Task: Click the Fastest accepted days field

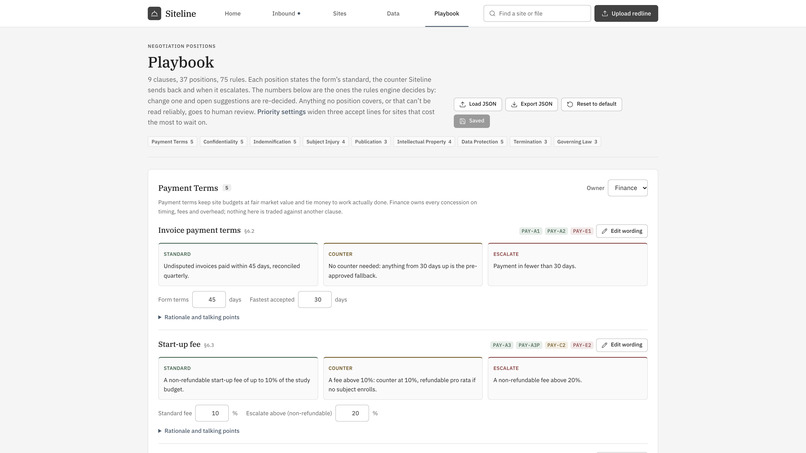Action: [x=315, y=299]
